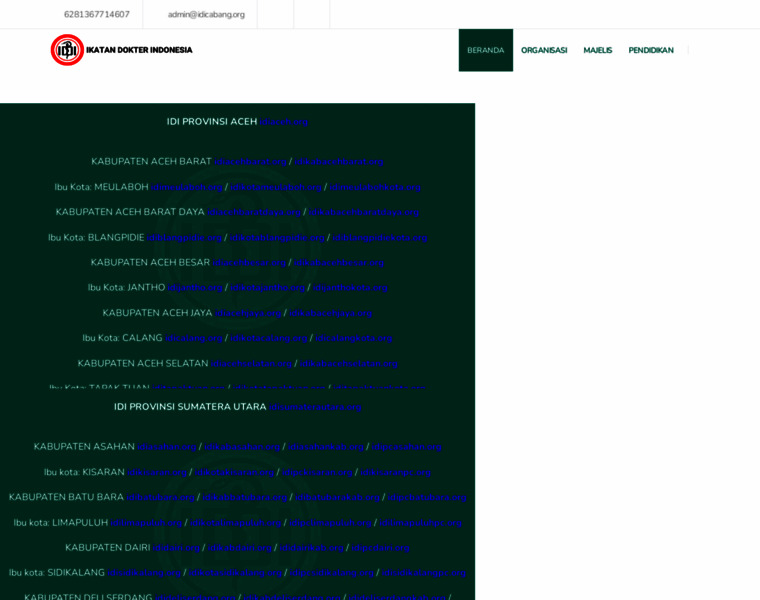The width and height of the screenshot is (760, 600).
Task: Select the IDI PROVINSI SUMATERA UTARA heading
Action: [x=190, y=407]
